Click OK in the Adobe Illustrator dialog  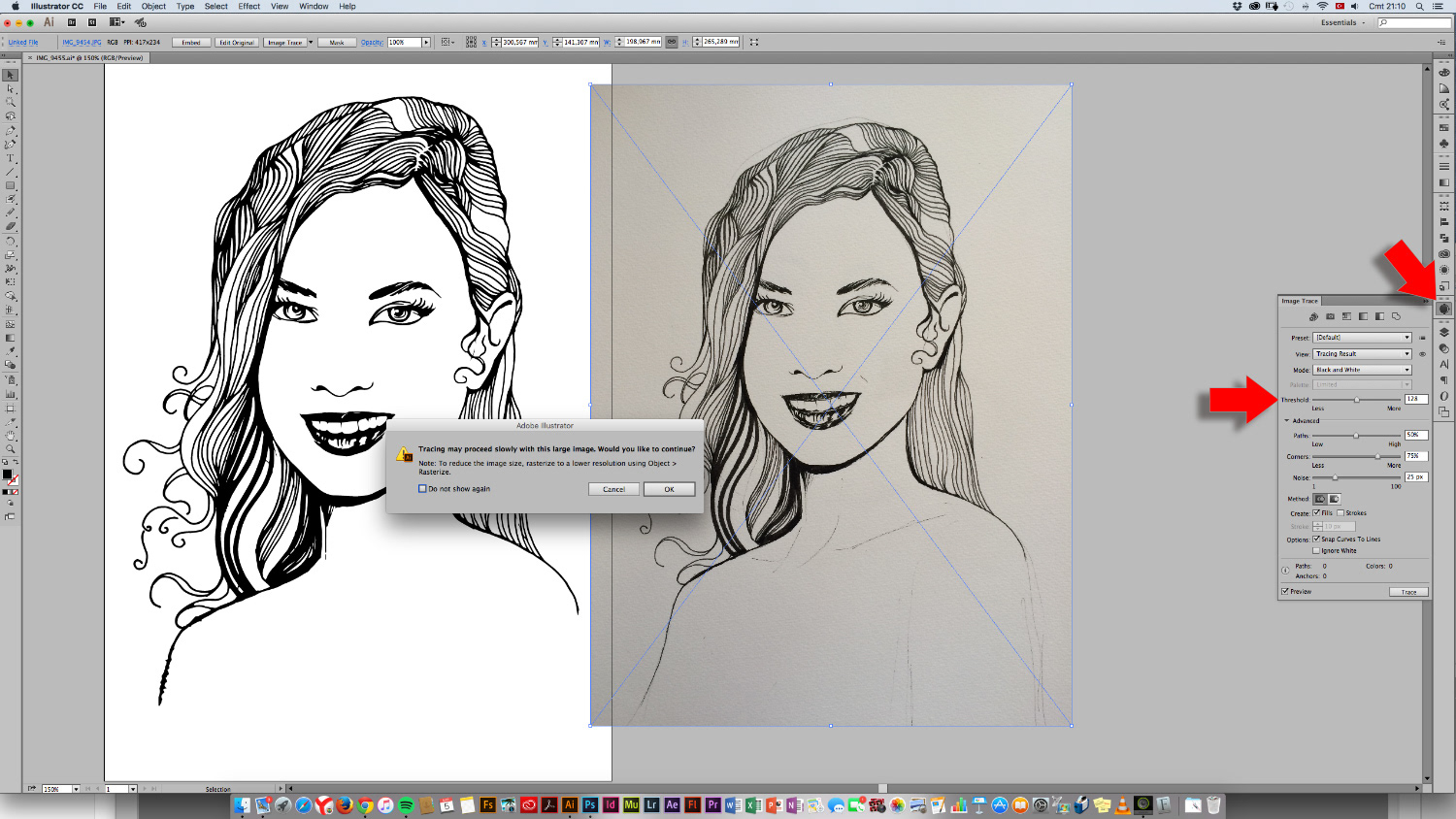pyautogui.click(x=669, y=489)
